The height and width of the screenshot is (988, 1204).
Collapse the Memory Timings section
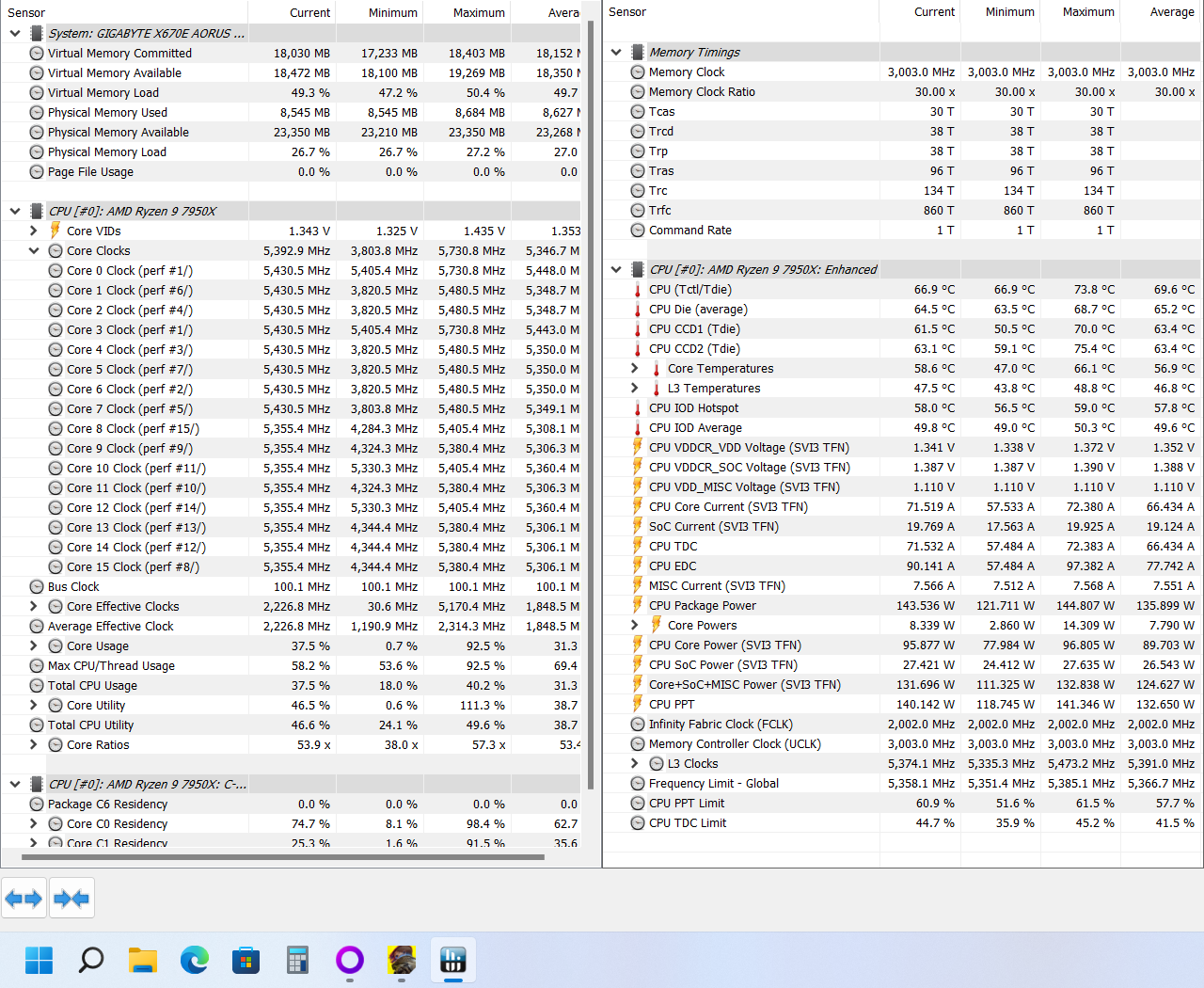pyautogui.click(x=616, y=53)
